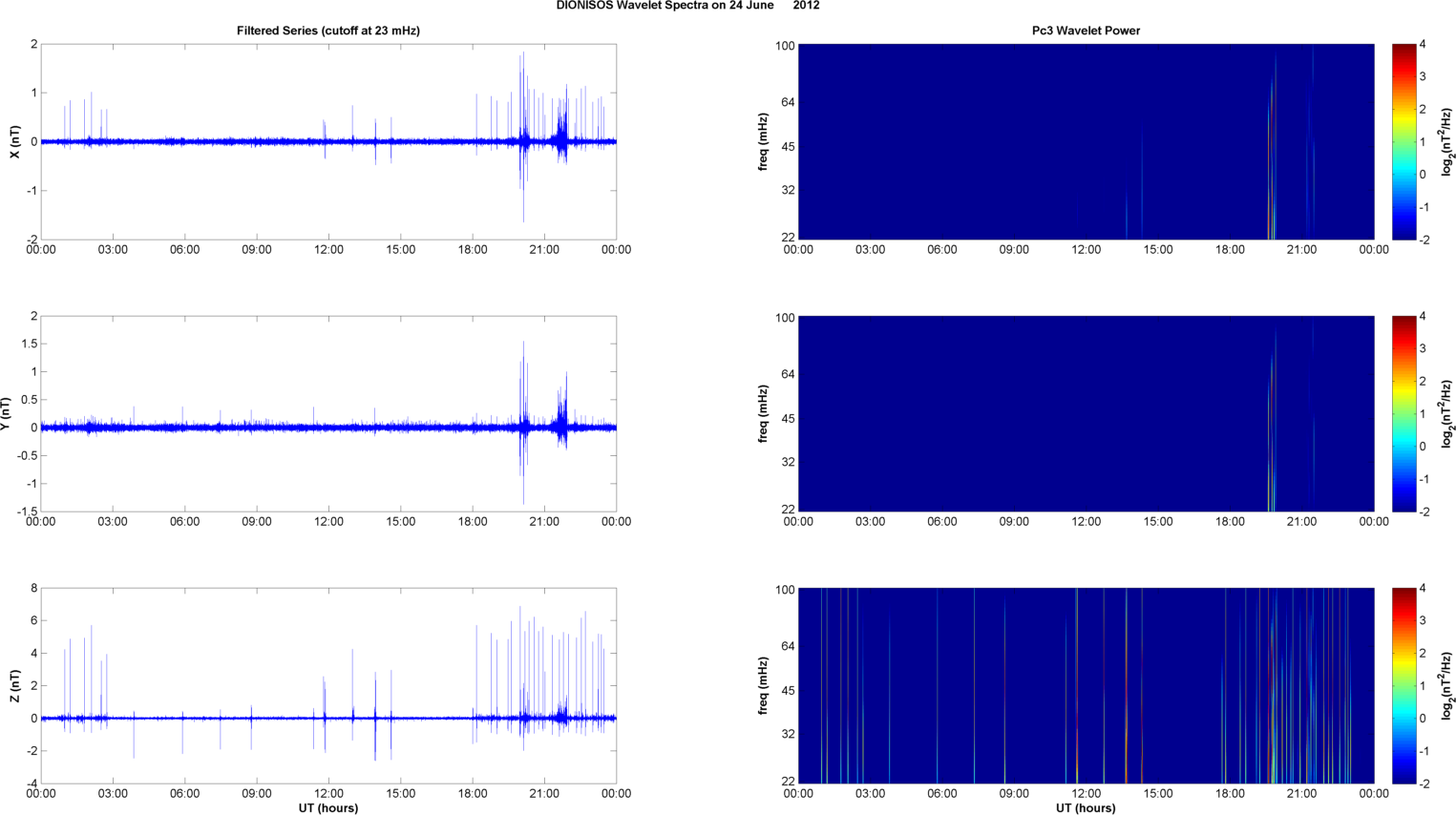Click the '21:00' tick under the Y filtered series
1456x815 pixels.
544,522
